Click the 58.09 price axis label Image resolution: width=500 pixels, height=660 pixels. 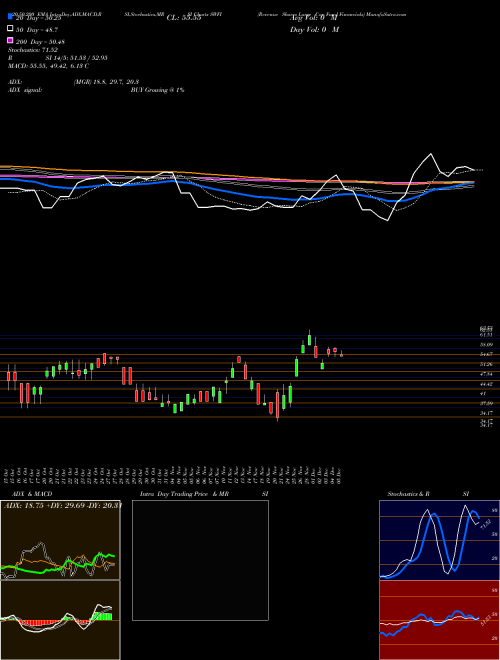tap(487, 344)
